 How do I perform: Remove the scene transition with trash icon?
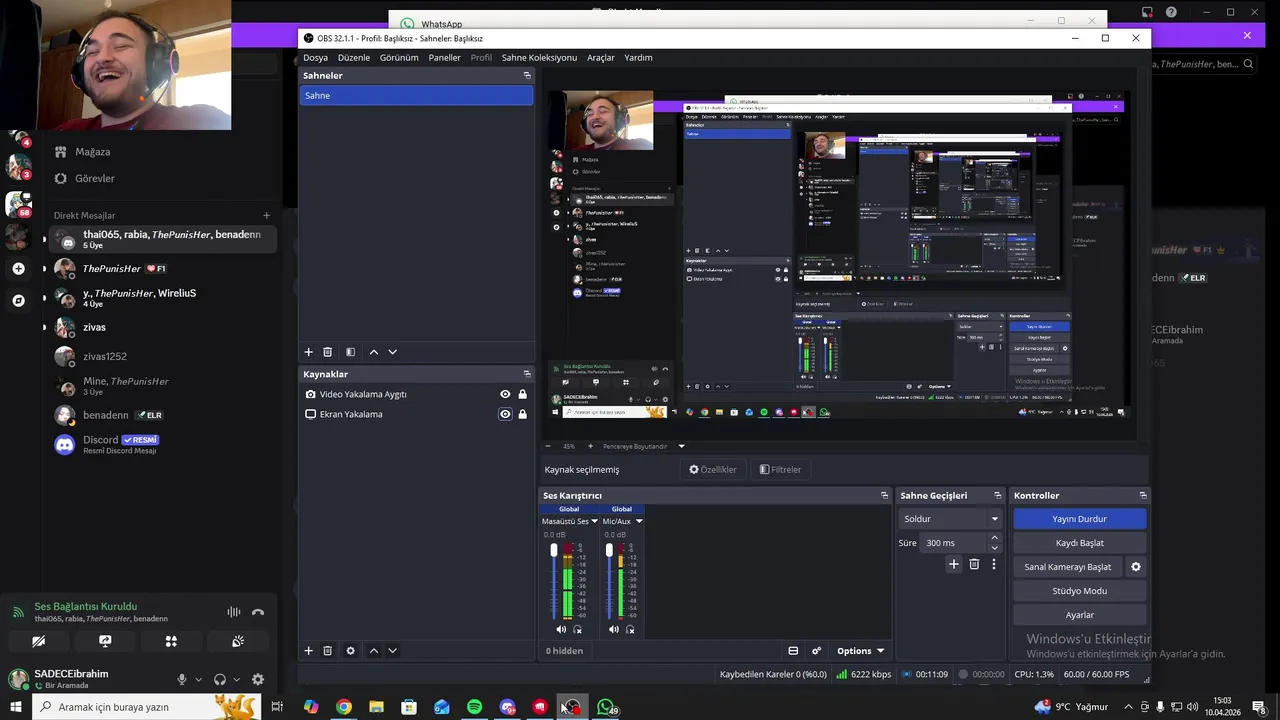pyautogui.click(x=974, y=564)
